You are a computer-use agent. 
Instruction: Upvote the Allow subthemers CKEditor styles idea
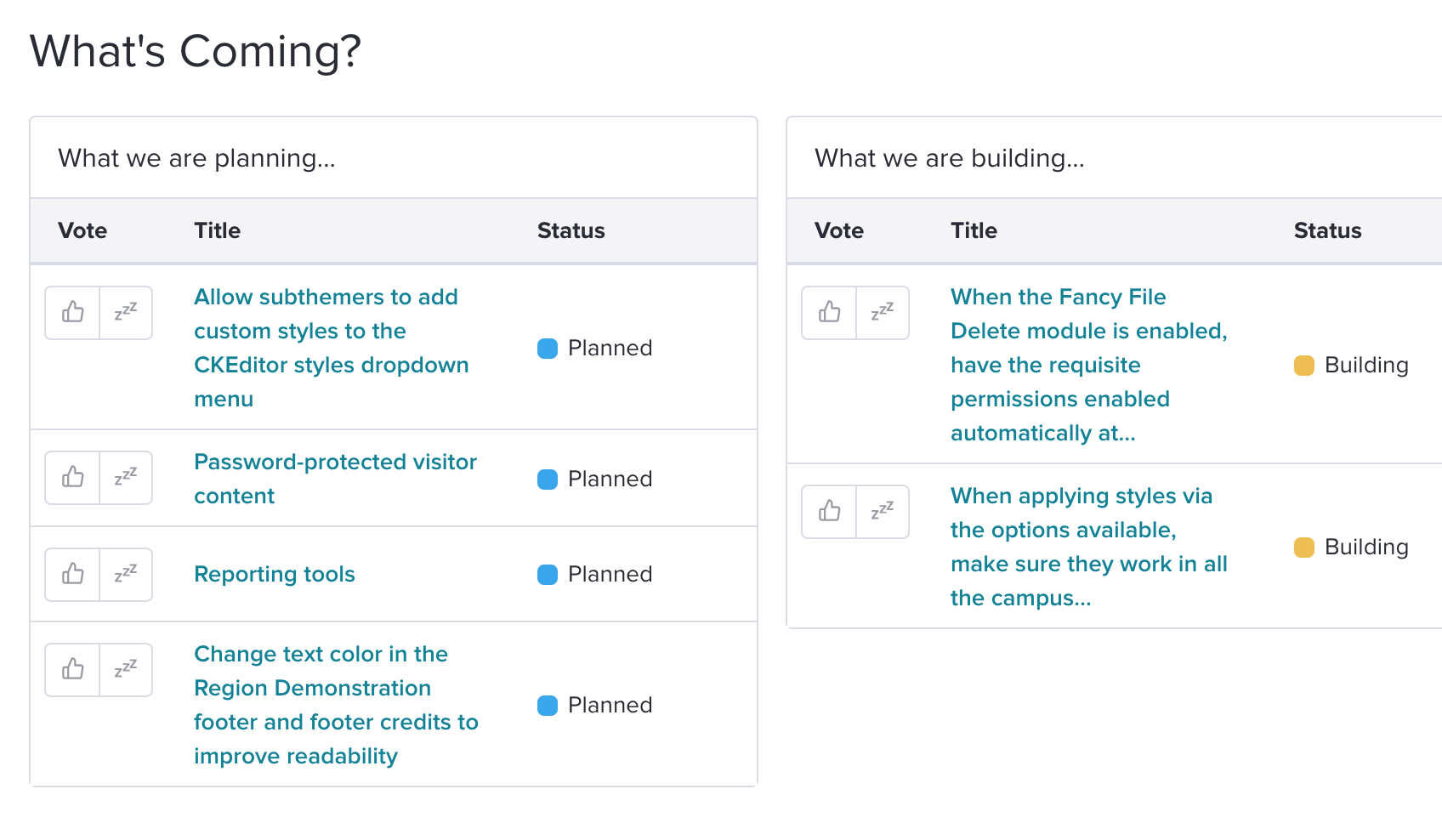pos(73,313)
